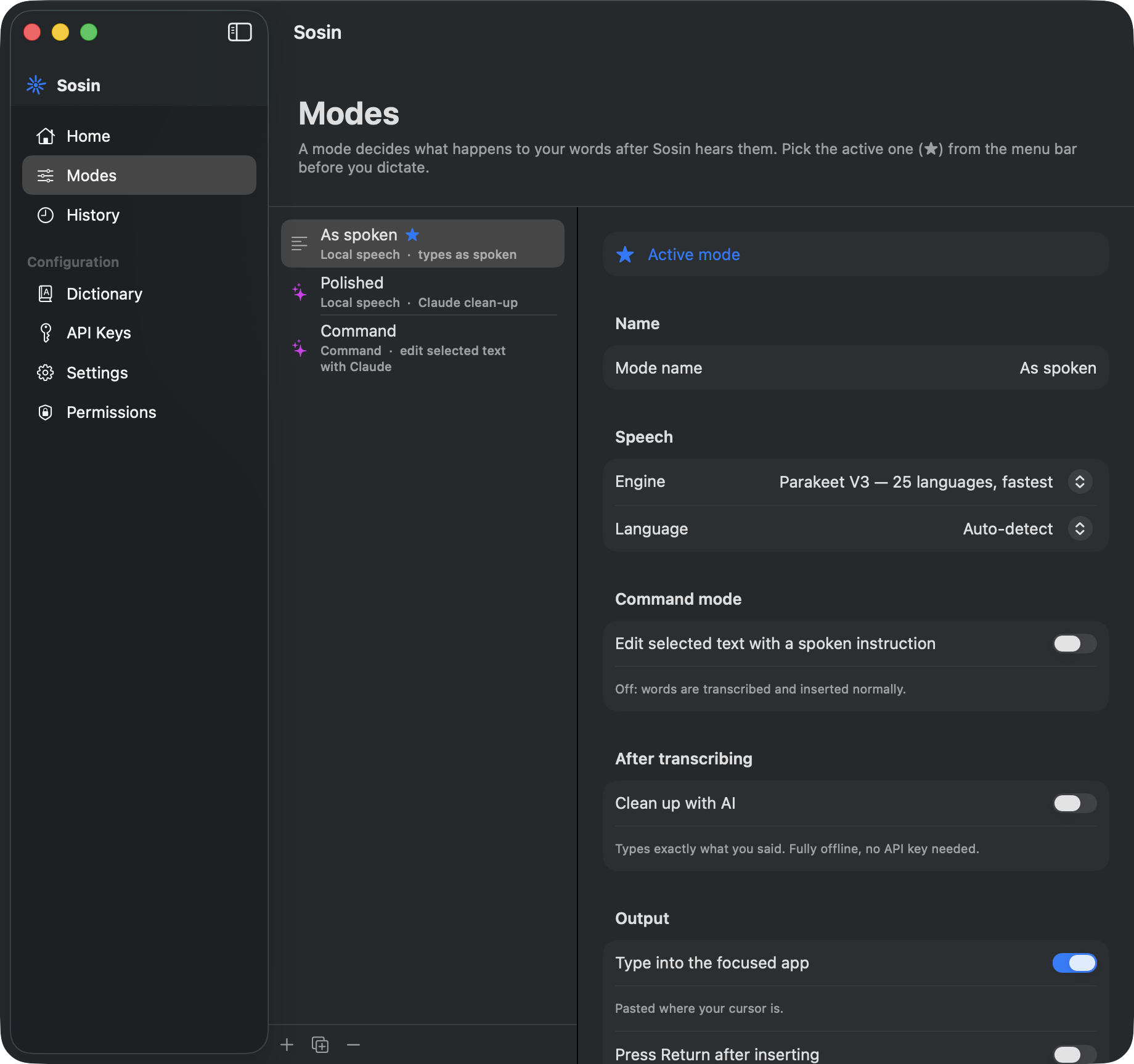Screen dimensions: 1134x1064
Task: Toggle Press Return after inserting
Action: pos(1074,1054)
